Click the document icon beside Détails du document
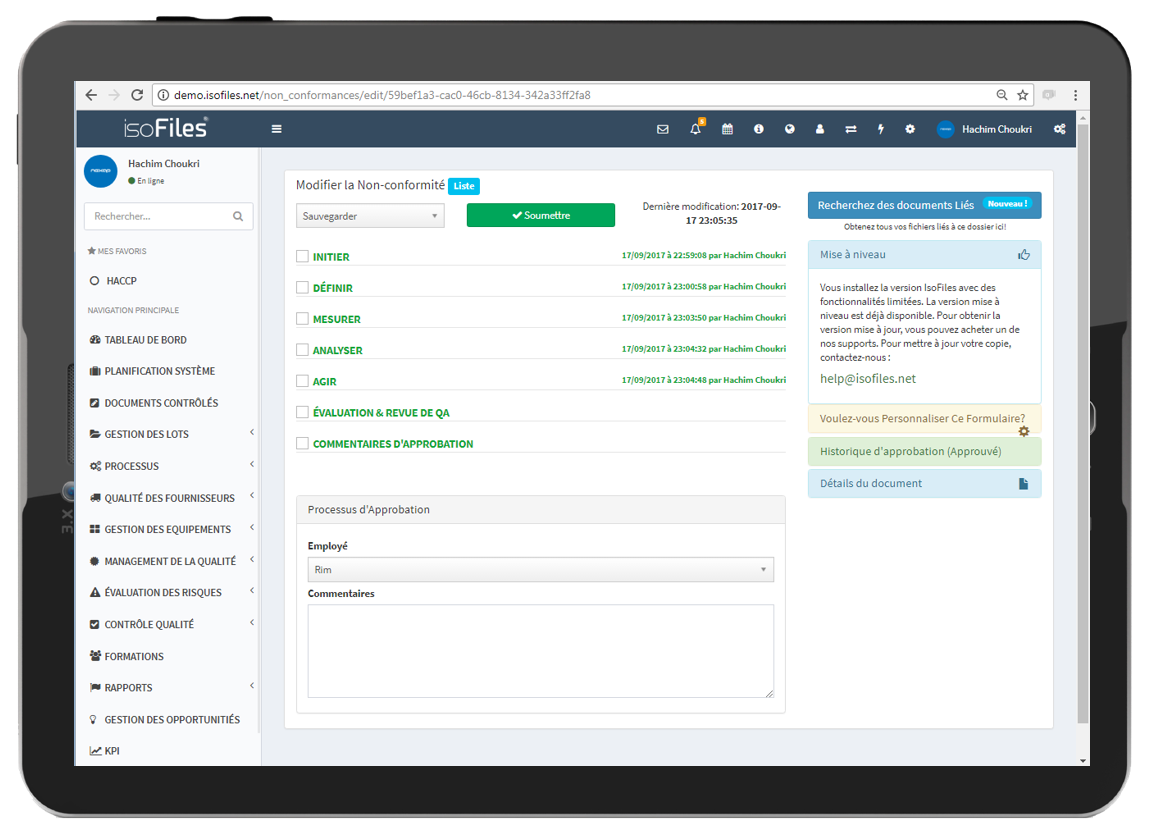The width and height of the screenshot is (1149, 833). 1024,484
